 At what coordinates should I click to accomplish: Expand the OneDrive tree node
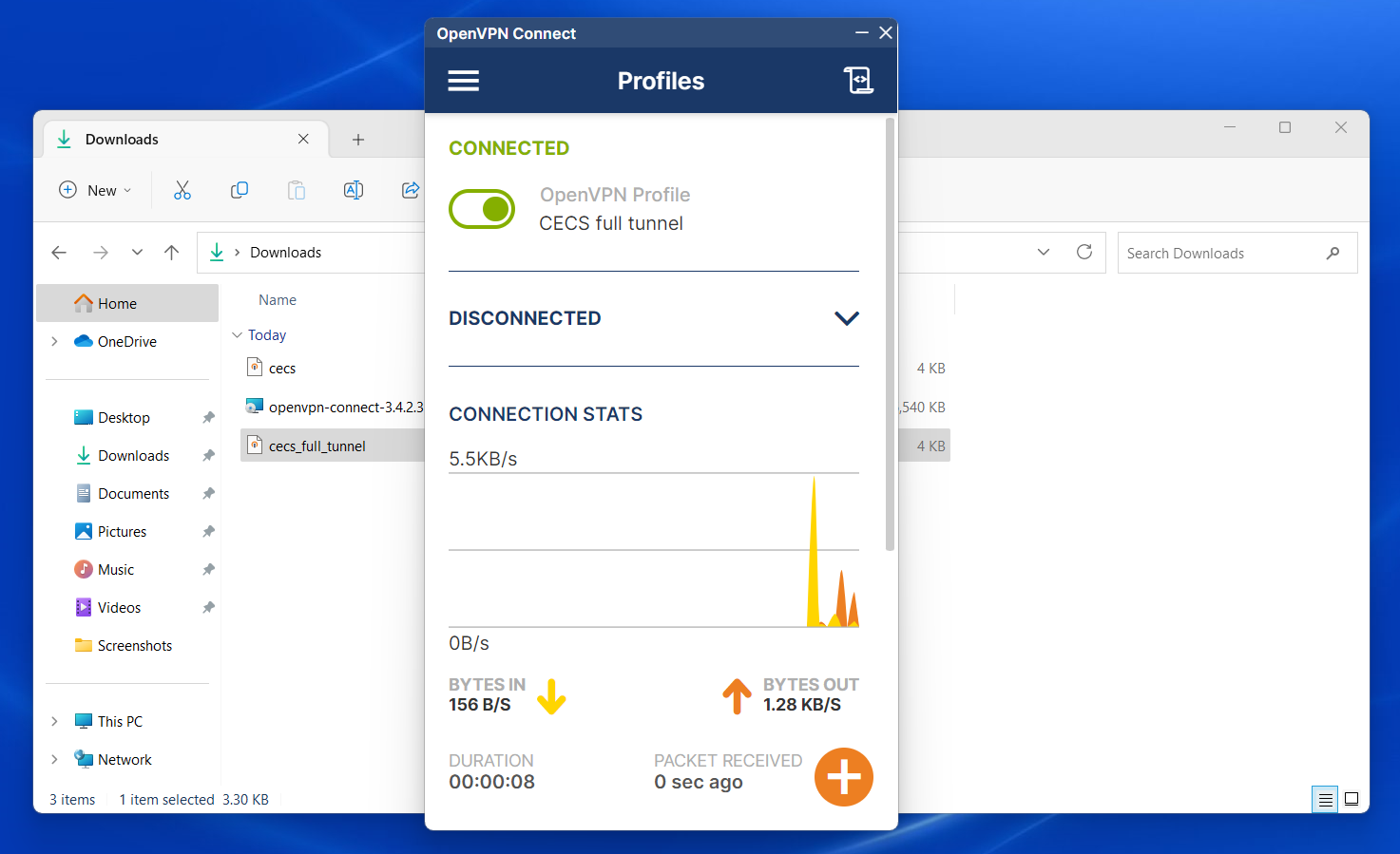54,342
